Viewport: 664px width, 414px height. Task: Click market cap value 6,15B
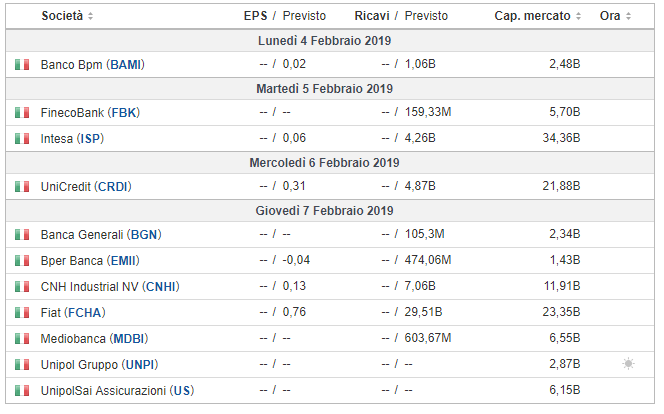(565, 389)
